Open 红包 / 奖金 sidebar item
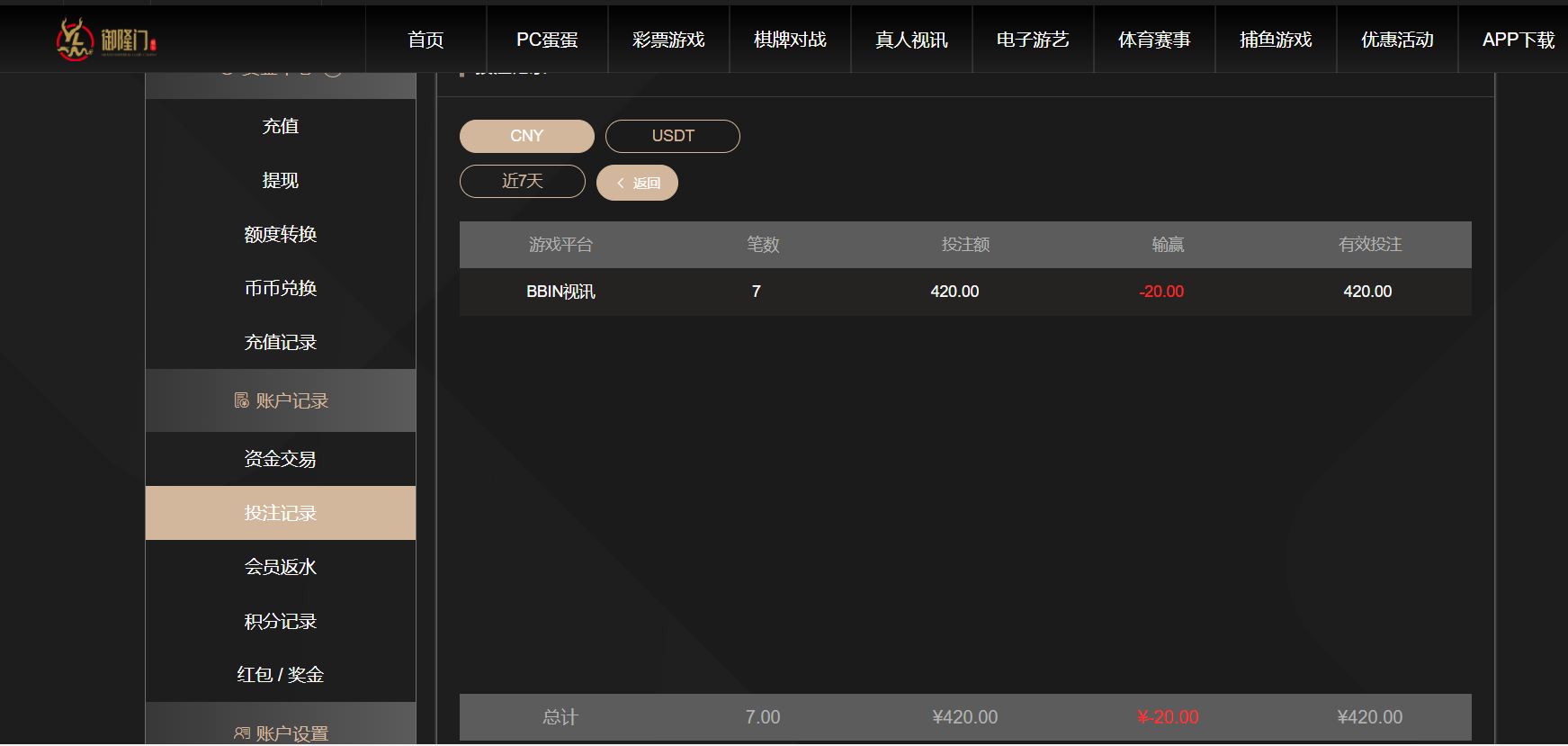 281,675
